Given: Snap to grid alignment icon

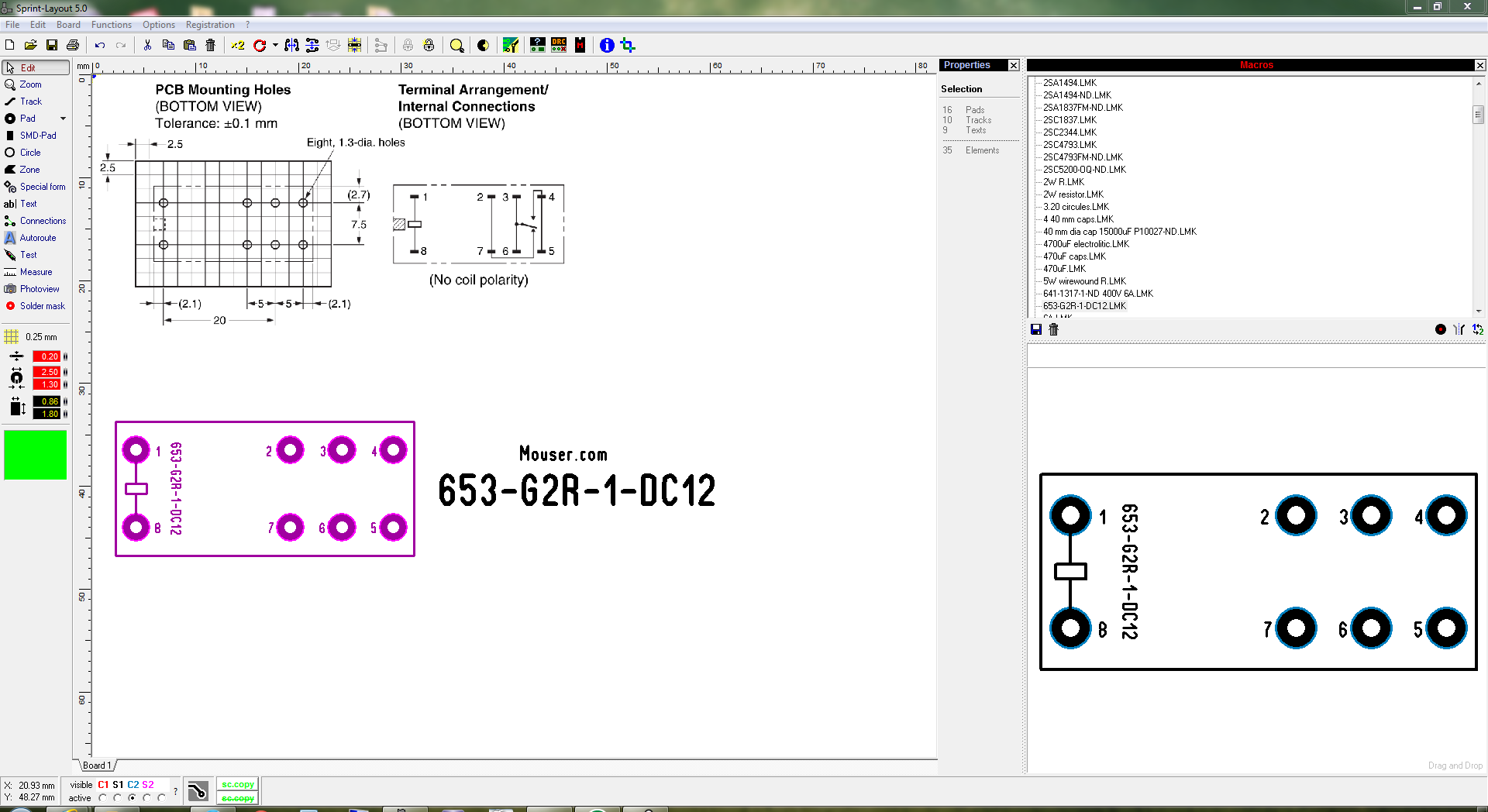Looking at the screenshot, I should (354, 46).
